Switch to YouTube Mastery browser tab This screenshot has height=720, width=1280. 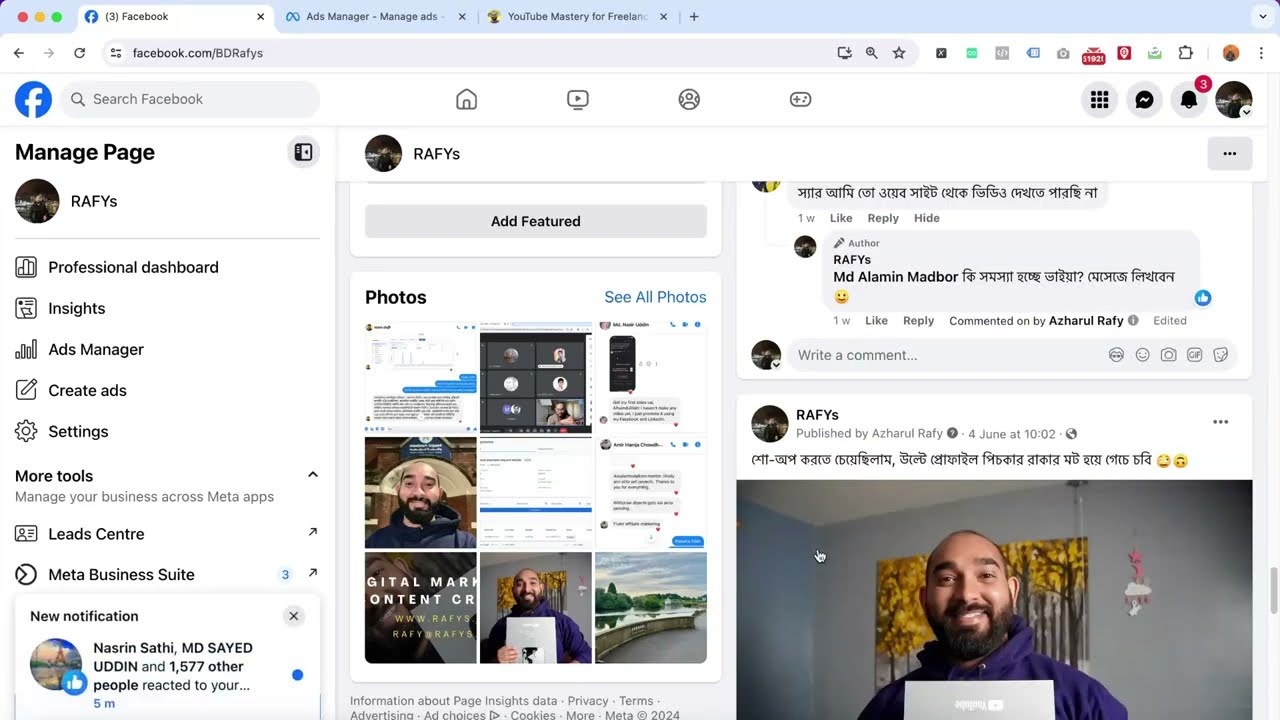[577, 16]
